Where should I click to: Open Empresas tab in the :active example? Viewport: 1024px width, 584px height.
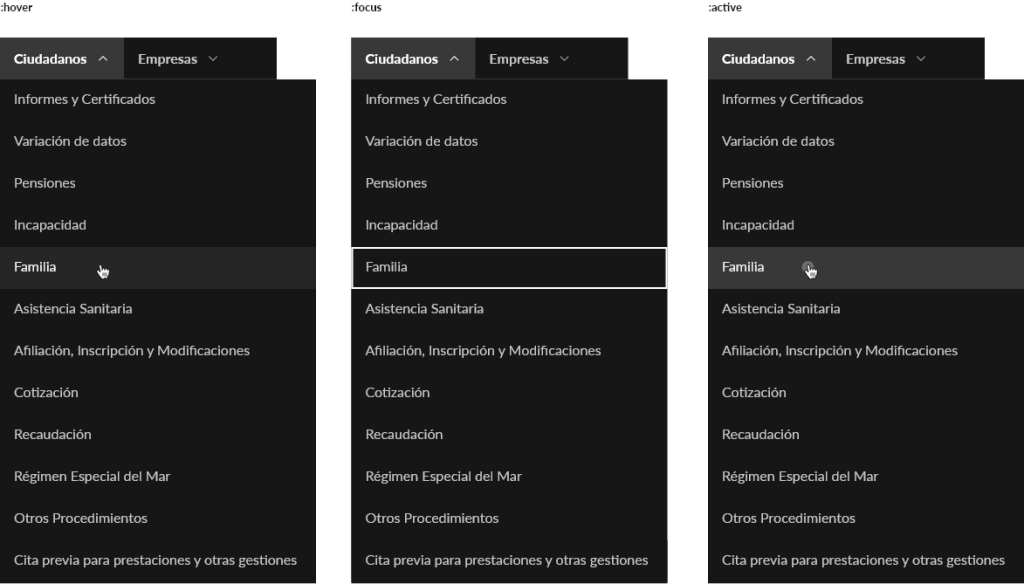point(875,59)
